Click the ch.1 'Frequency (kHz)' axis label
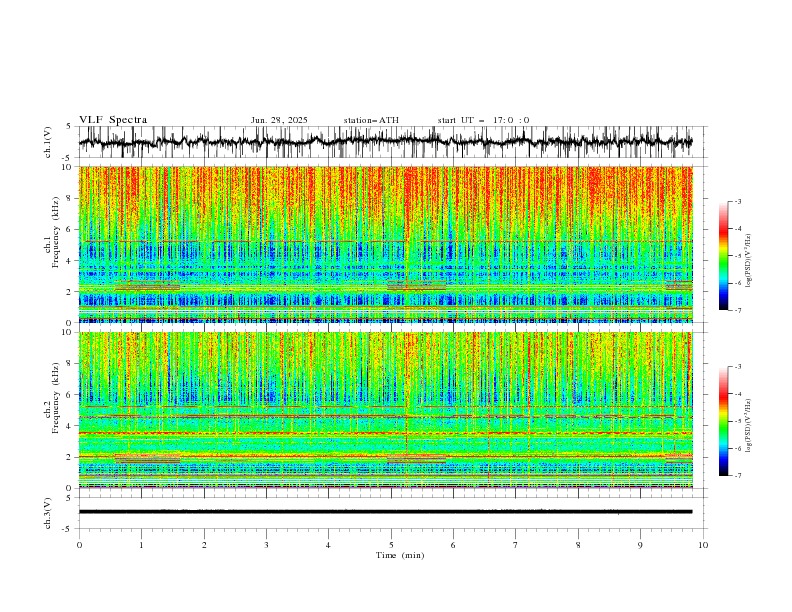This screenshot has height=612, width=792. click(x=56, y=232)
